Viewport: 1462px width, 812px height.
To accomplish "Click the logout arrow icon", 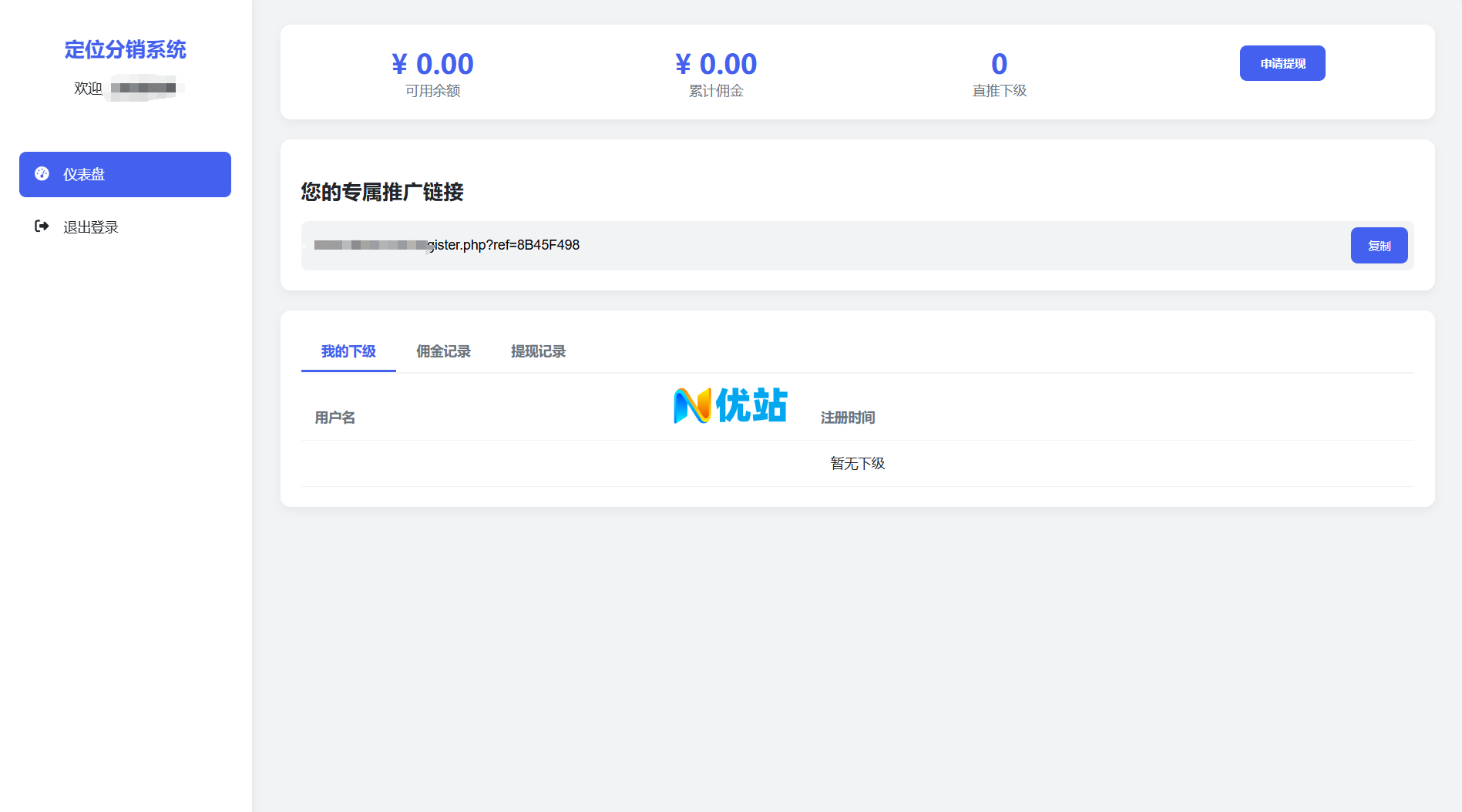I will point(42,226).
